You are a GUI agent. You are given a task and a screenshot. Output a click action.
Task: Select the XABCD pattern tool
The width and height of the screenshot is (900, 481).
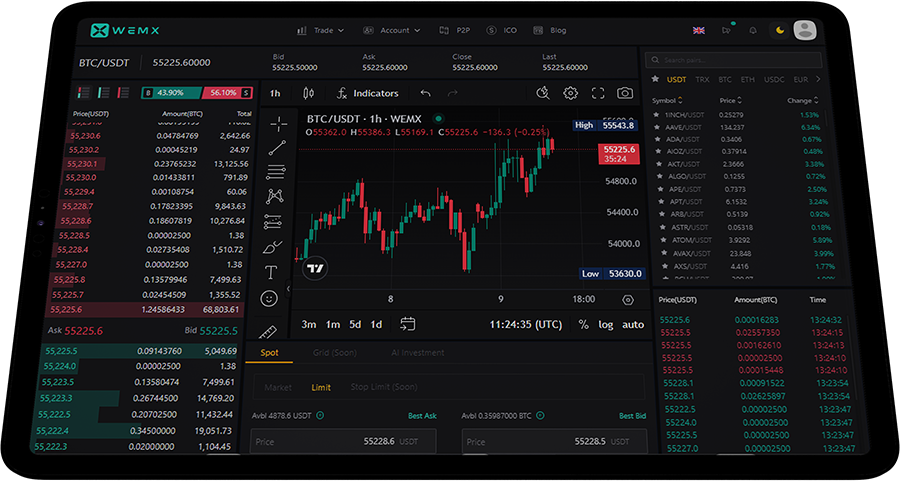click(274, 196)
